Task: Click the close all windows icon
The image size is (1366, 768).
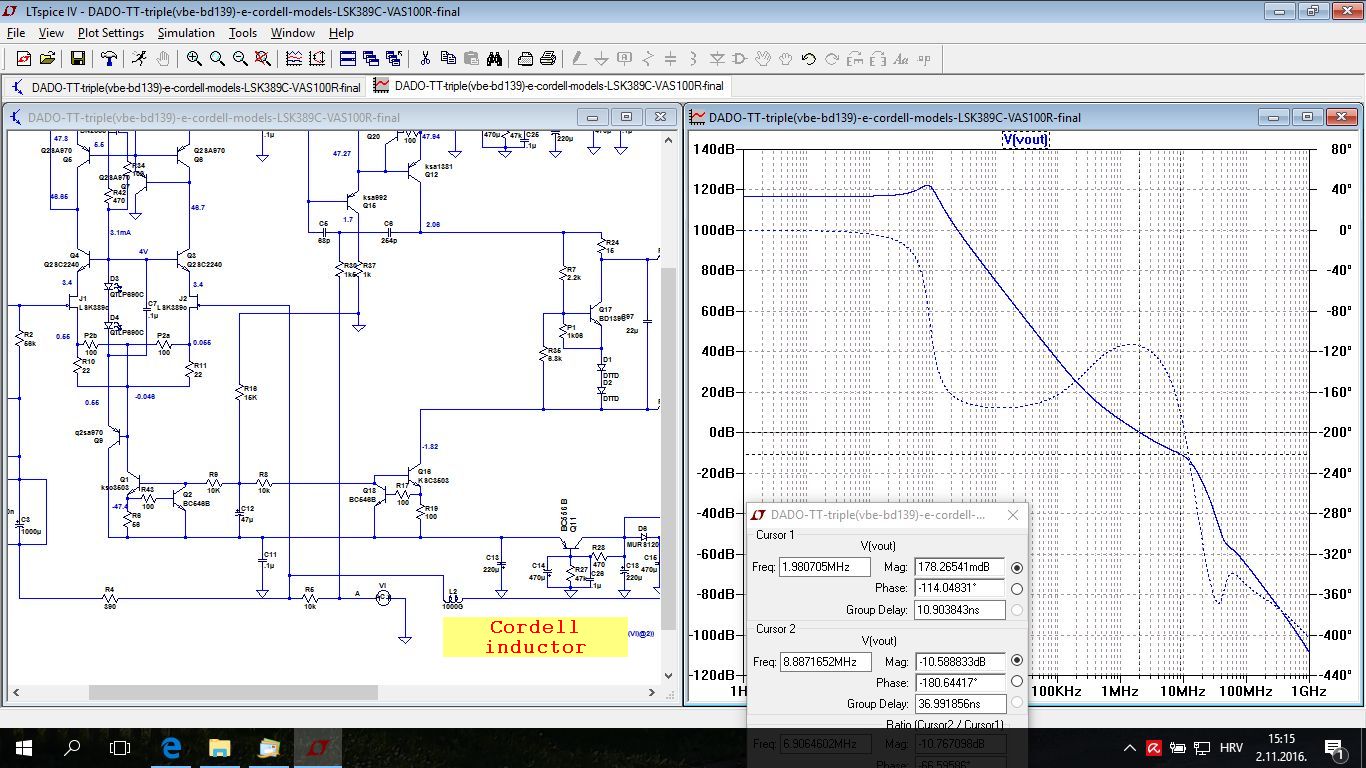Action: click(x=394, y=59)
